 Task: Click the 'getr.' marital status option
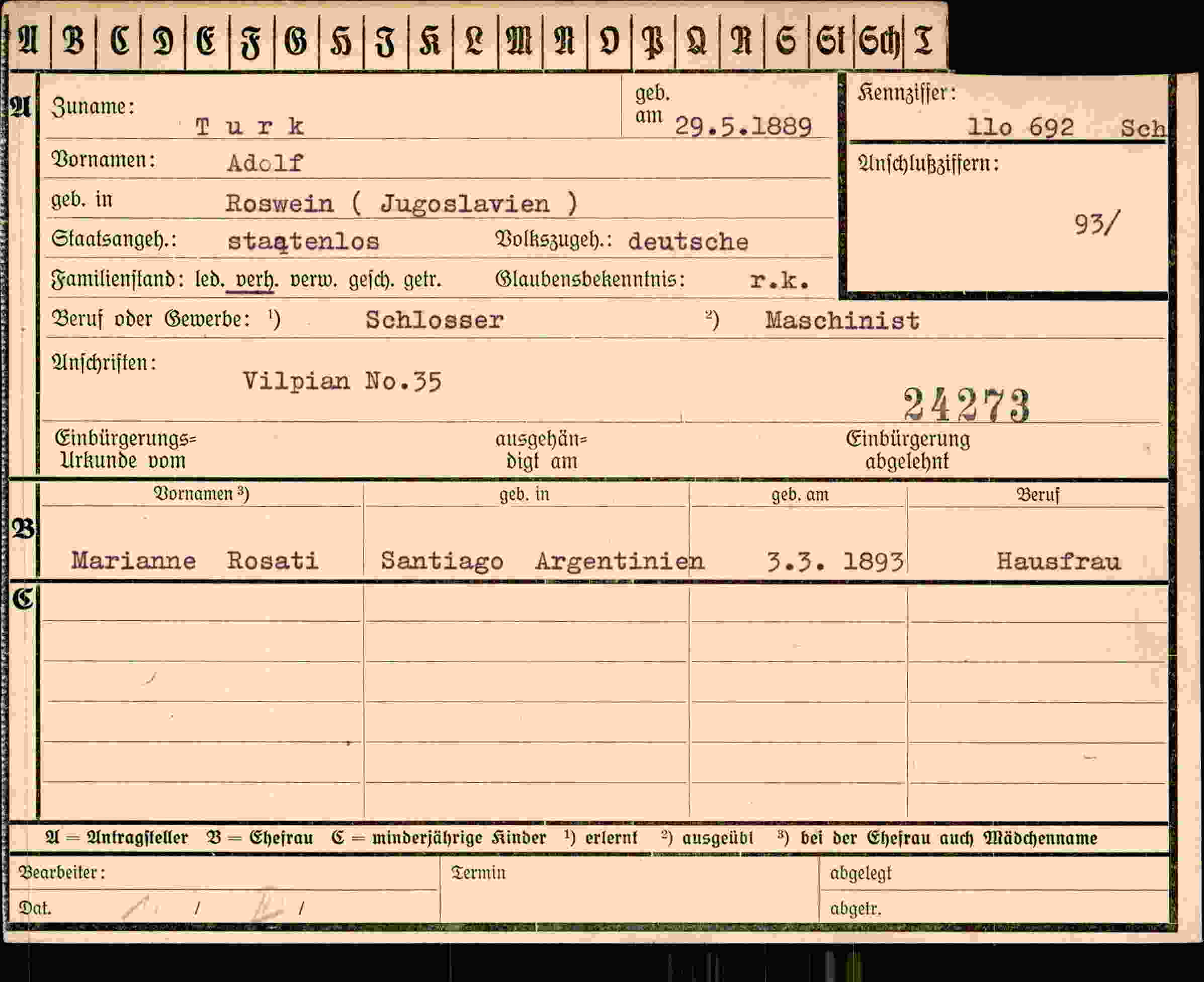pos(422,279)
